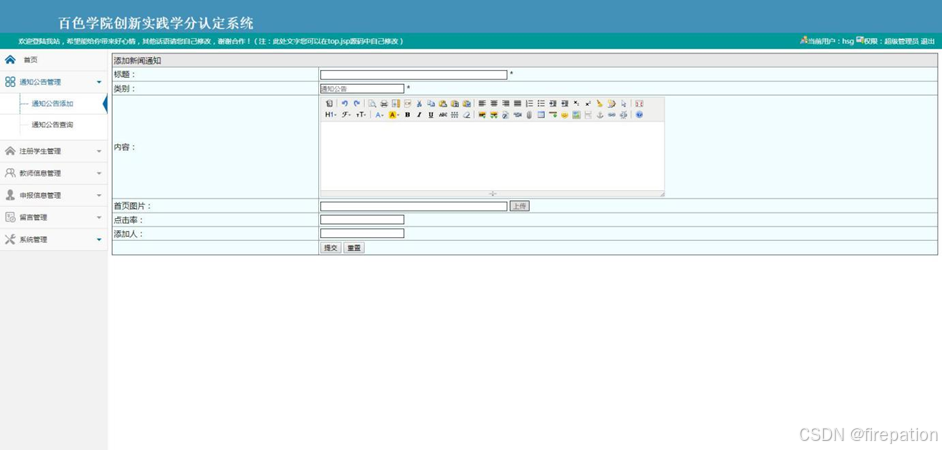Viewport: 942px width, 450px height.
Task: Align text left in editor
Action: [482, 103]
